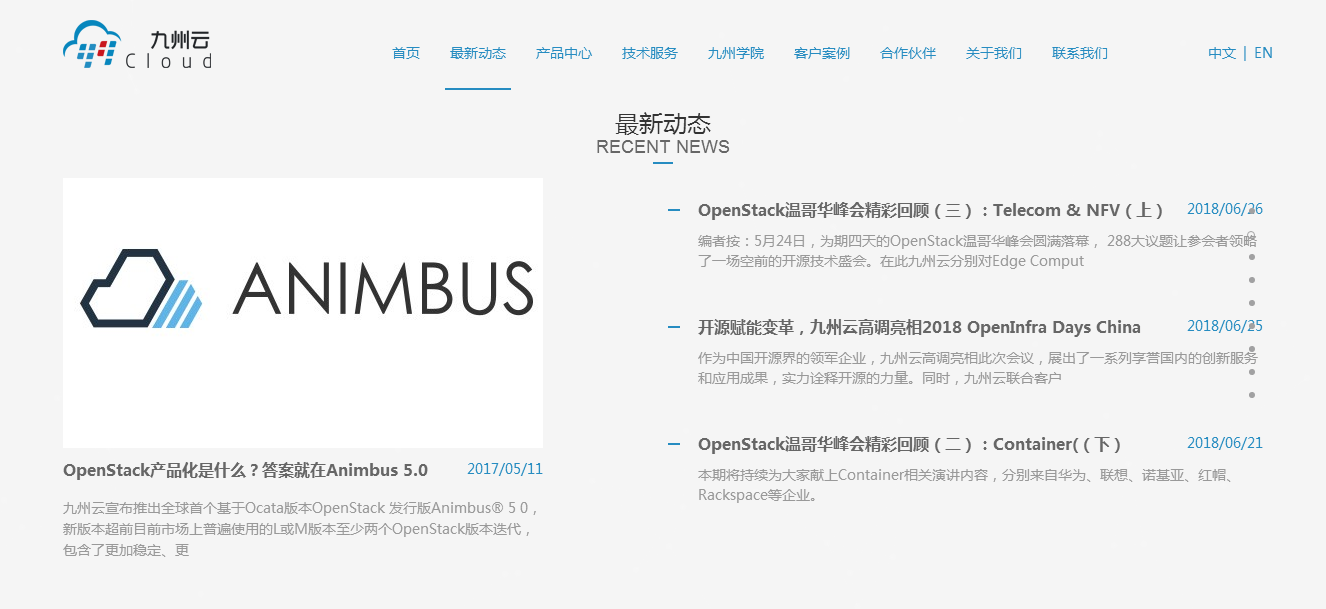Viewport: 1326px width, 609px height.
Task: Switch language to EN
Action: 1263,53
